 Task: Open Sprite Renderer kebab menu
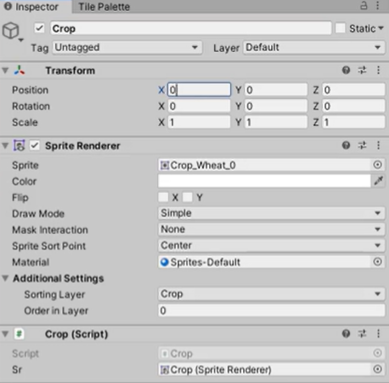378,145
